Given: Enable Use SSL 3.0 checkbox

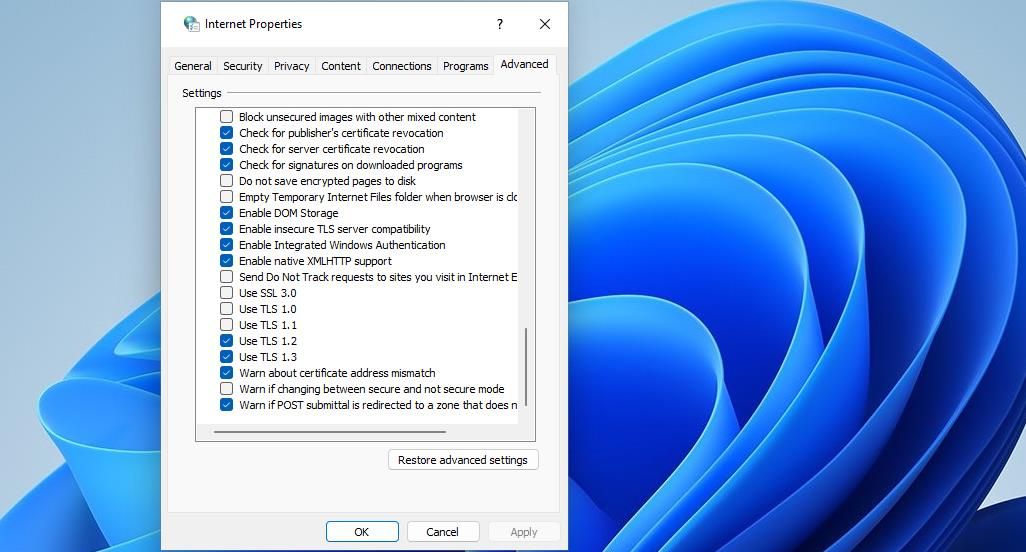Looking at the screenshot, I should point(227,293).
